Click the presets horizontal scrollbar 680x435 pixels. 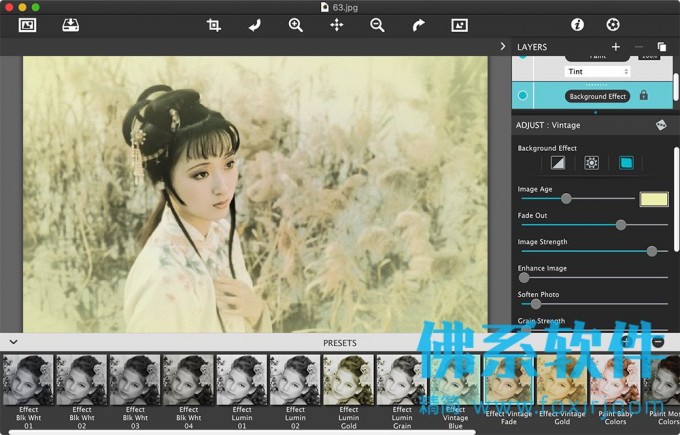(242, 432)
